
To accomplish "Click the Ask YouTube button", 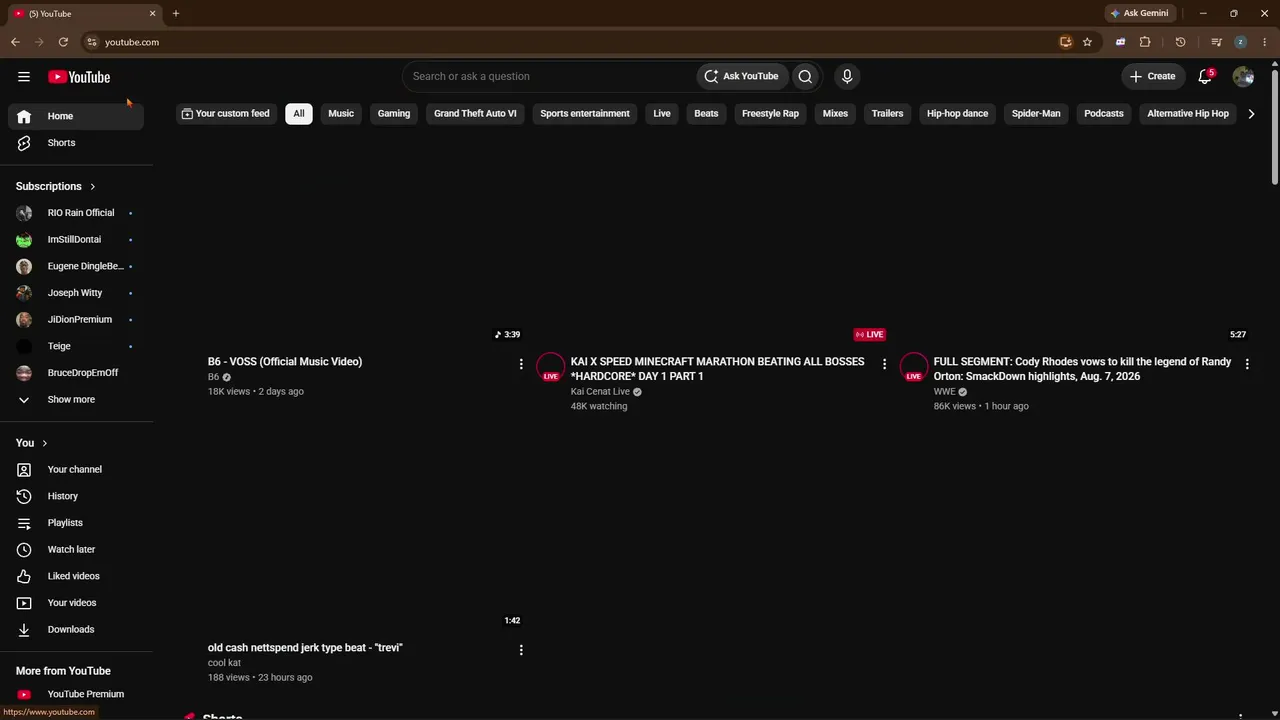I will (741, 76).
